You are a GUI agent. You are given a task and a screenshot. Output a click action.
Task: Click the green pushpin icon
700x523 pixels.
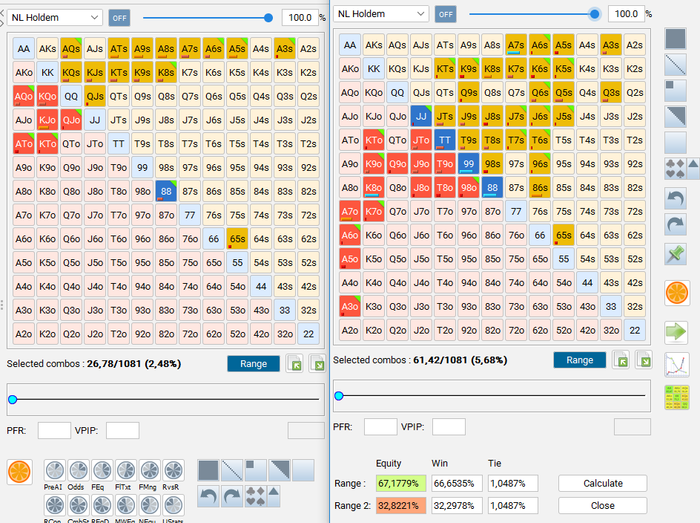tap(675, 254)
